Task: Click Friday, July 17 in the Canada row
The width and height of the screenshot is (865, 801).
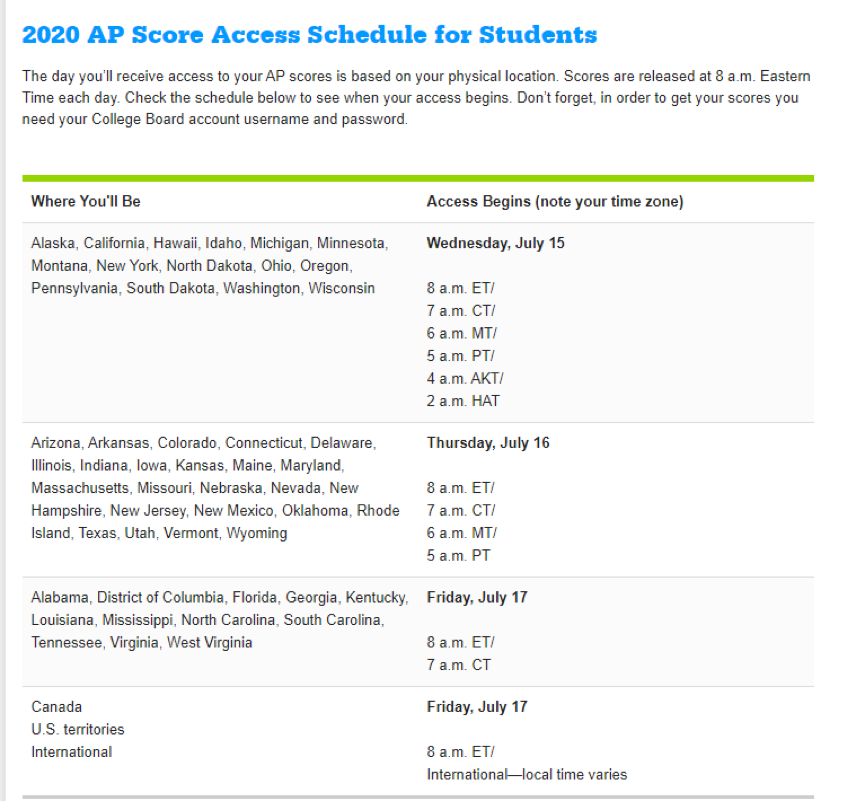Action: (x=476, y=707)
